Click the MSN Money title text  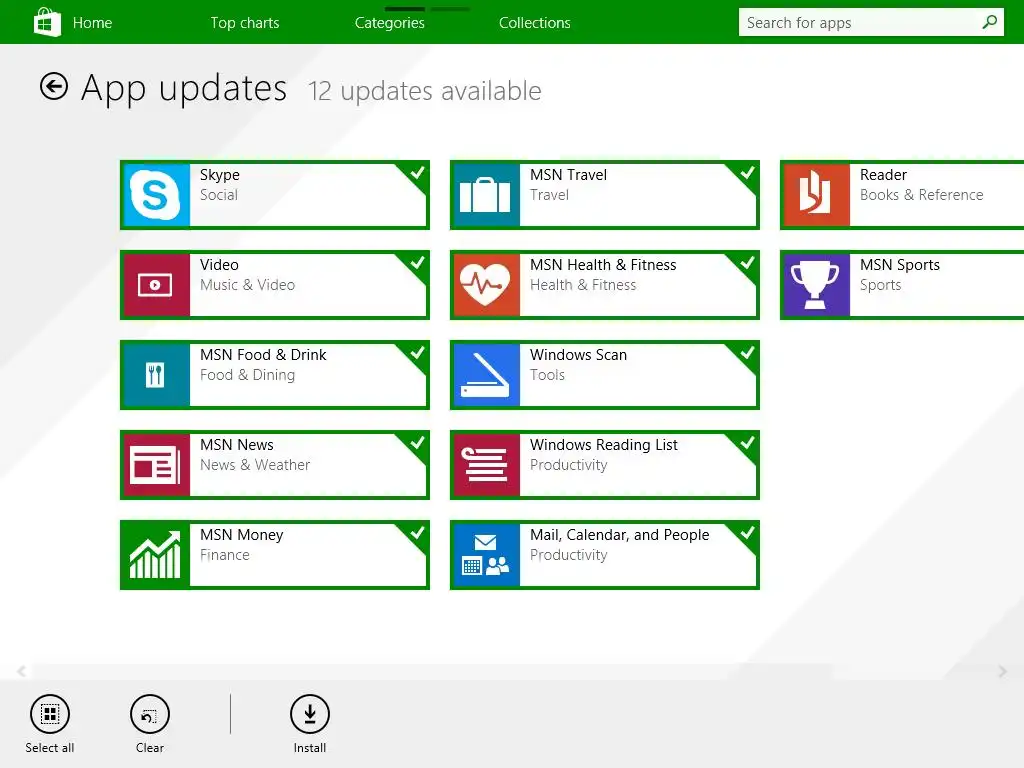242,535
